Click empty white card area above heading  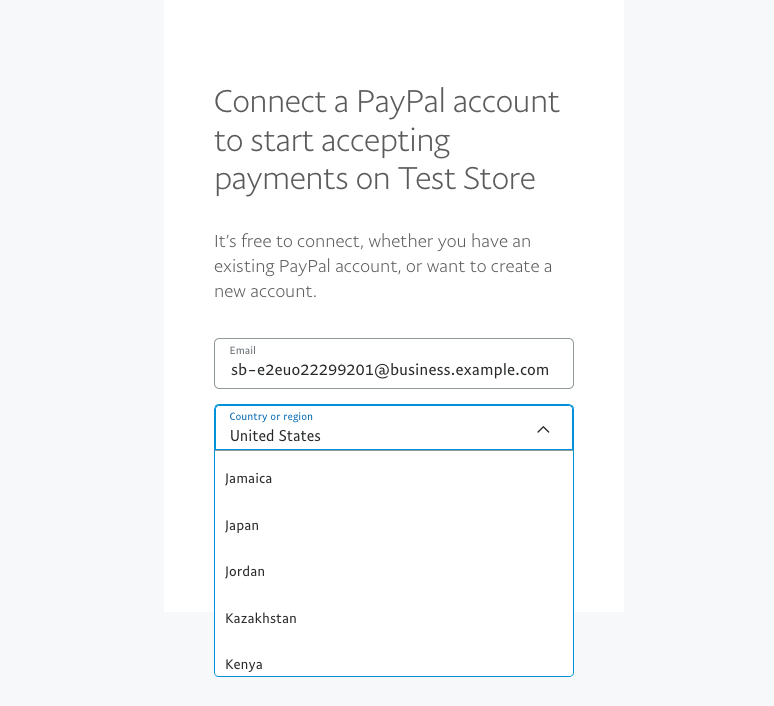click(x=393, y=40)
